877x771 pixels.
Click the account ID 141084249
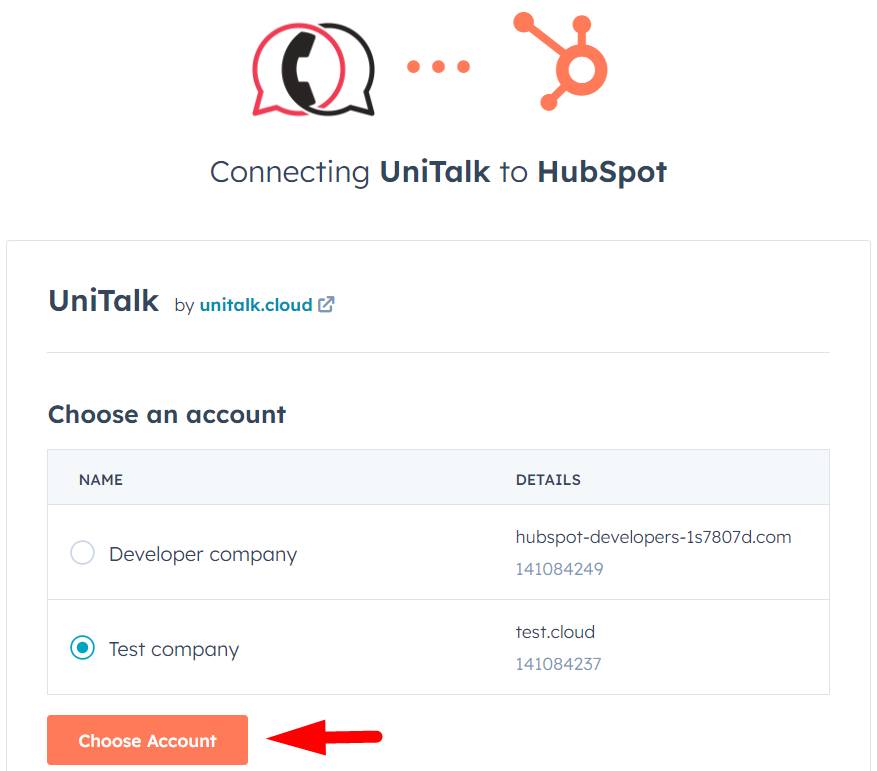tap(559, 569)
